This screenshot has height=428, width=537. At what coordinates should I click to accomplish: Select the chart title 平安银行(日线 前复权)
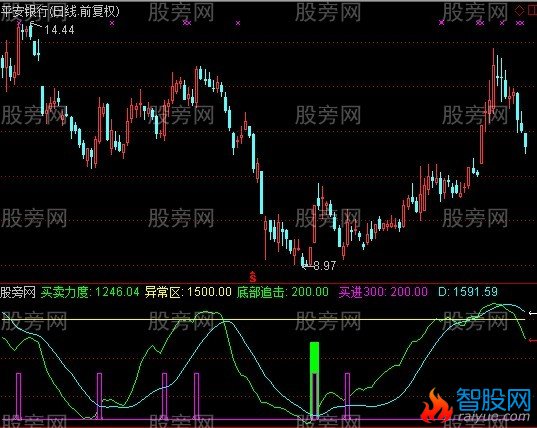pos(60,11)
